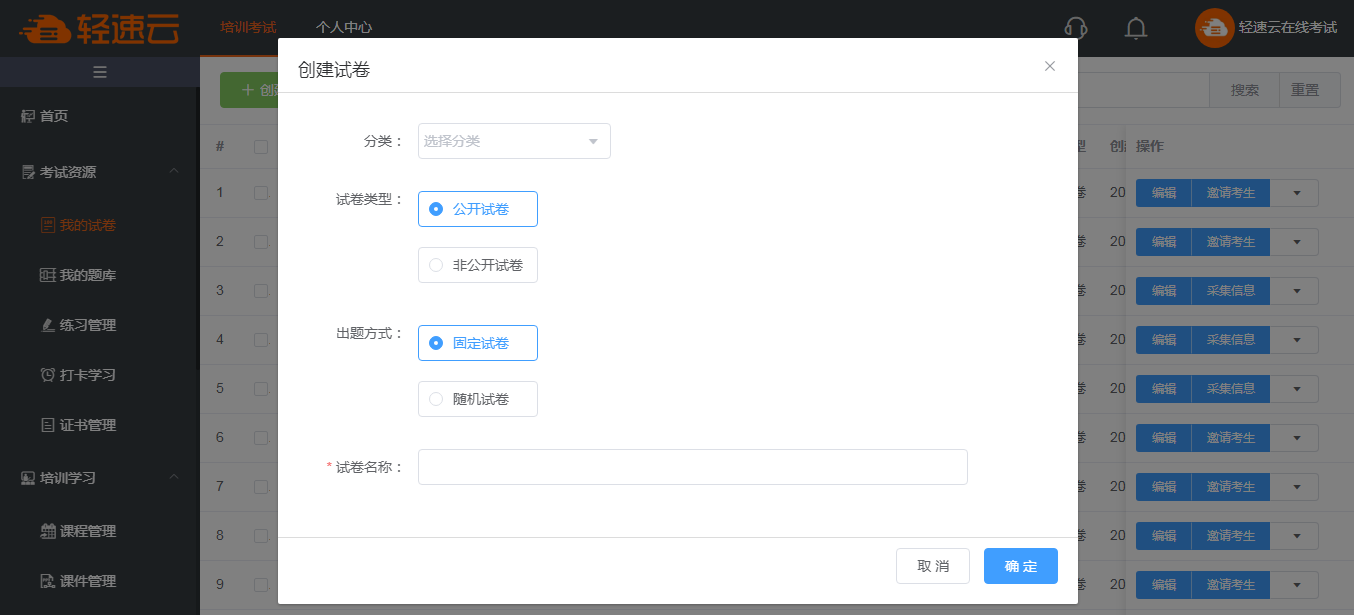The height and width of the screenshot is (615, 1354).
Task: Click the 确定 confirm button
Action: point(1020,566)
